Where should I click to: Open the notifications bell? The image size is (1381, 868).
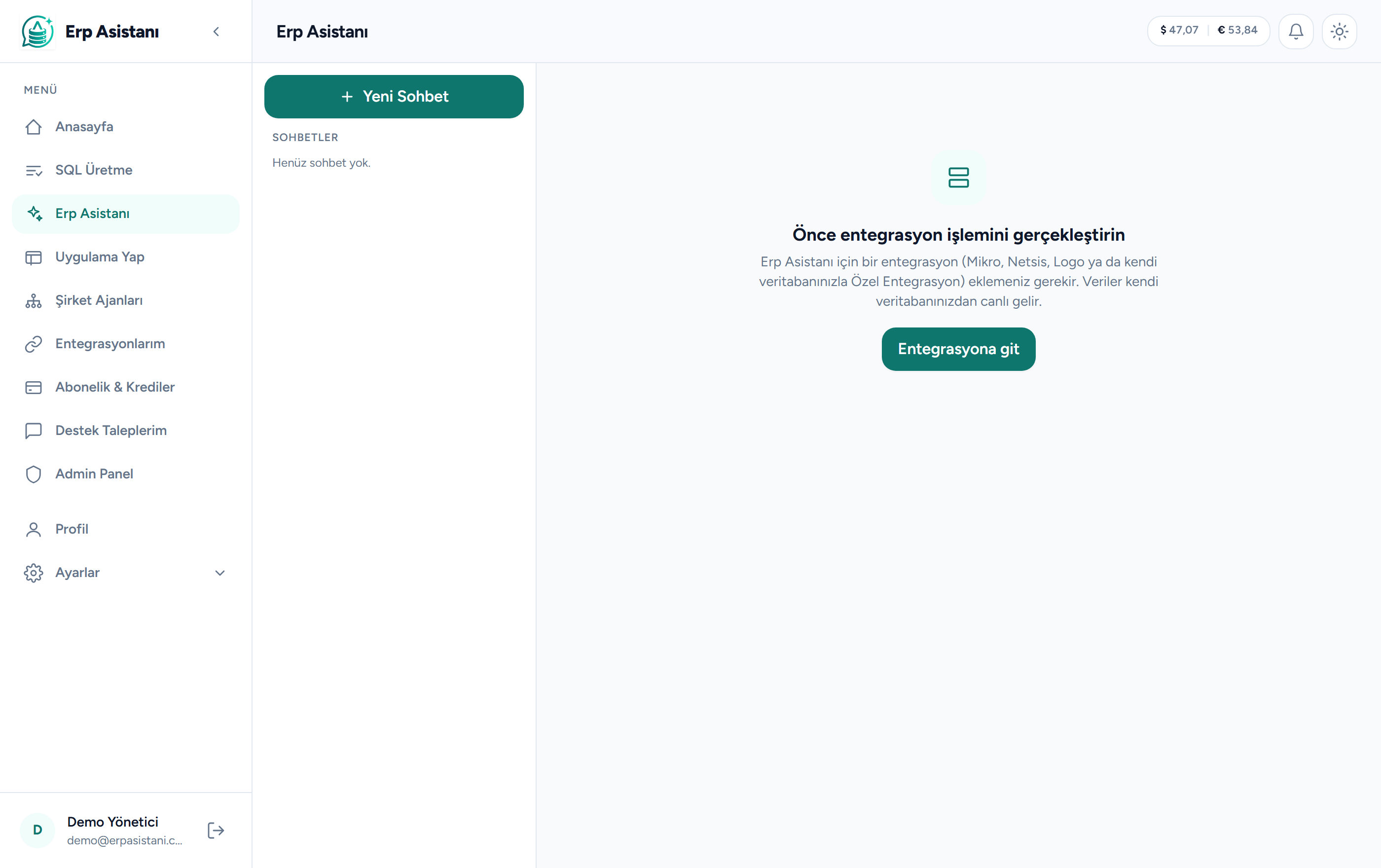(1296, 31)
